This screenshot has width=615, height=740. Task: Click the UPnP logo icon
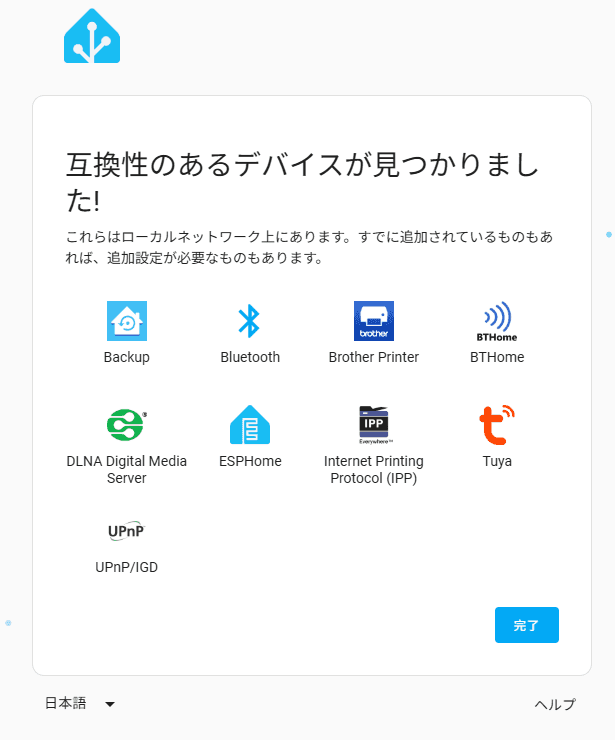(x=126, y=531)
